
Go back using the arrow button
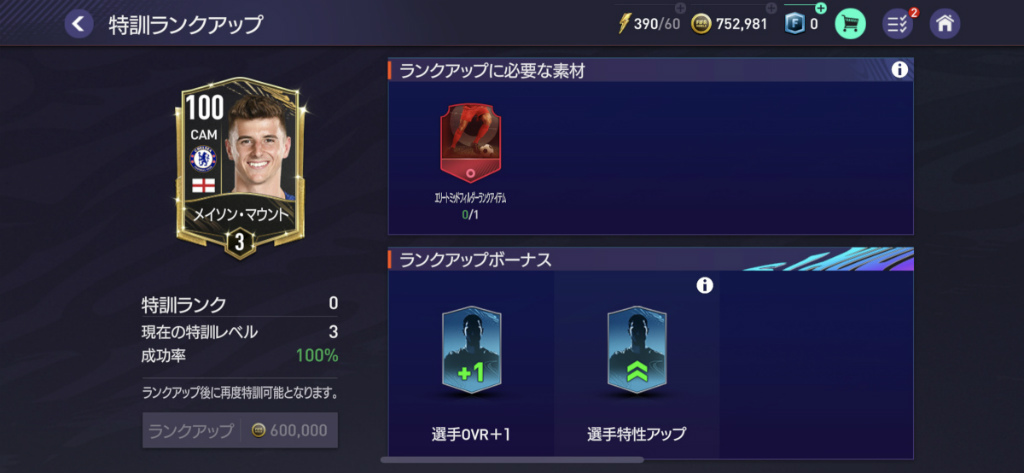point(78,24)
